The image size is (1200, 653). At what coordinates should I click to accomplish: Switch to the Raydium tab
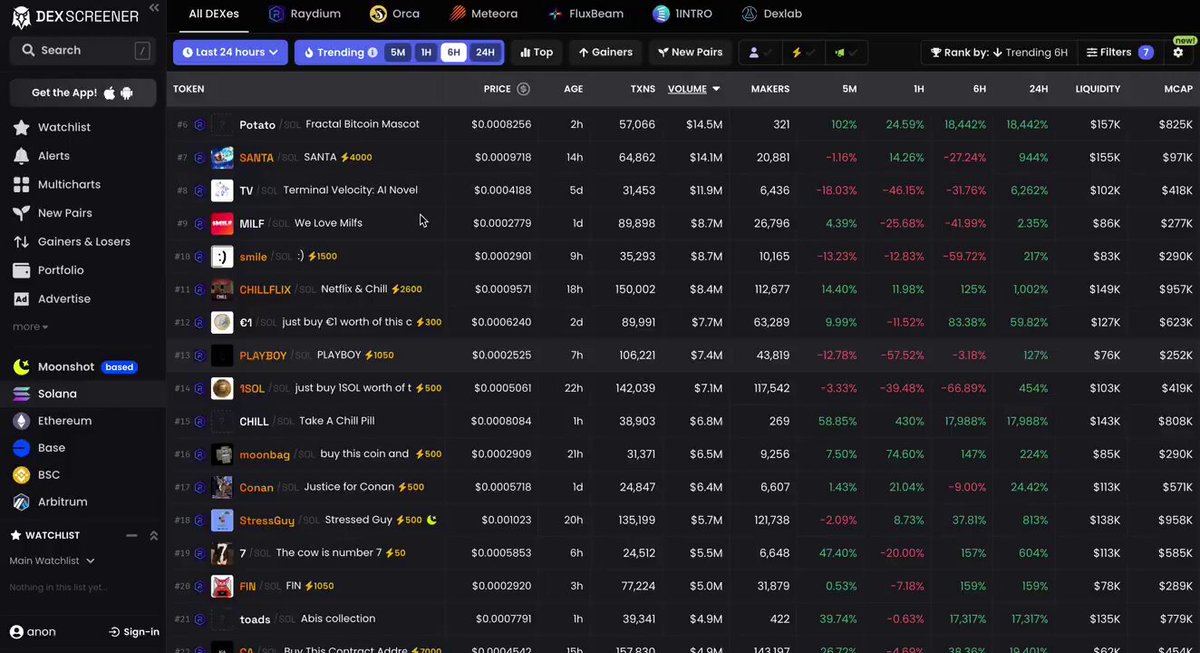coord(304,14)
